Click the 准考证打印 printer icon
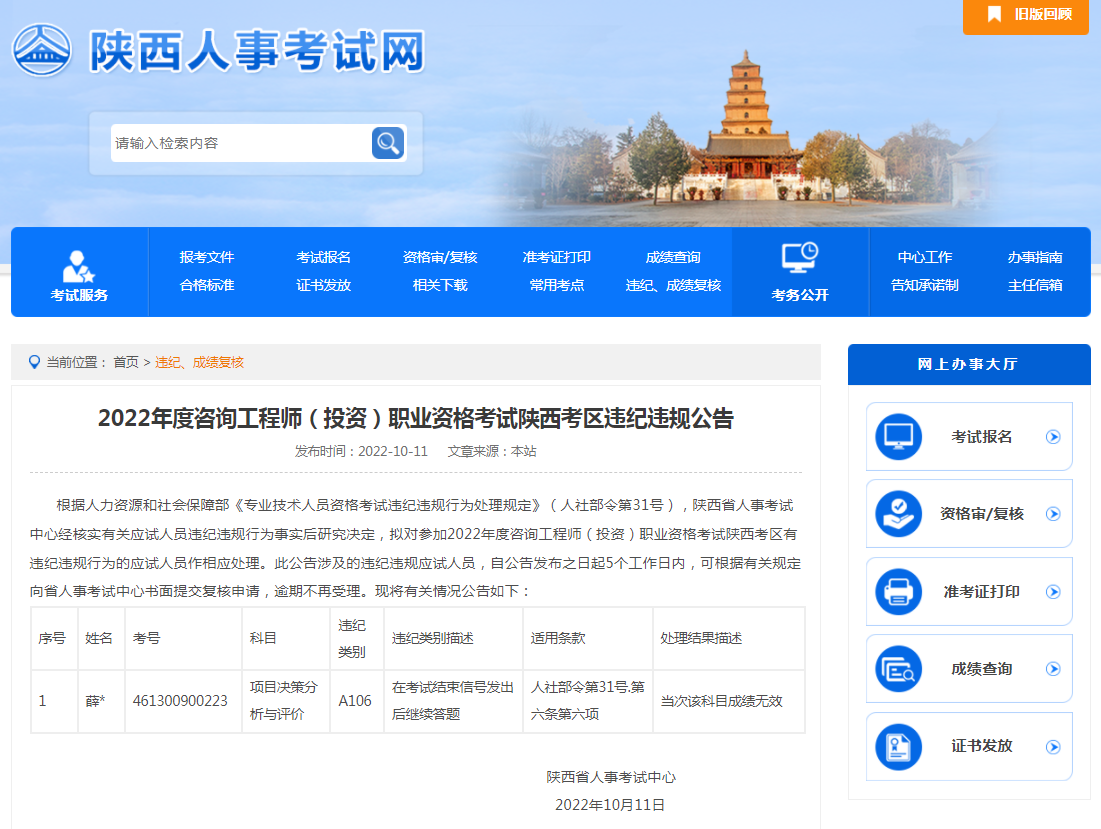Screen dimensions: 1101x829 [x=898, y=591]
